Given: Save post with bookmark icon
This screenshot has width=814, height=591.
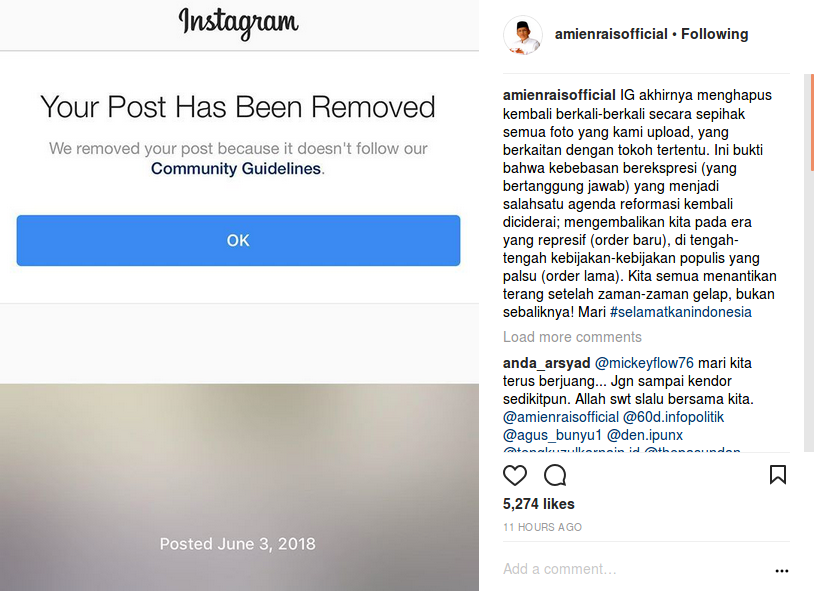Looking at the screenshot, I should click(777, 475).
